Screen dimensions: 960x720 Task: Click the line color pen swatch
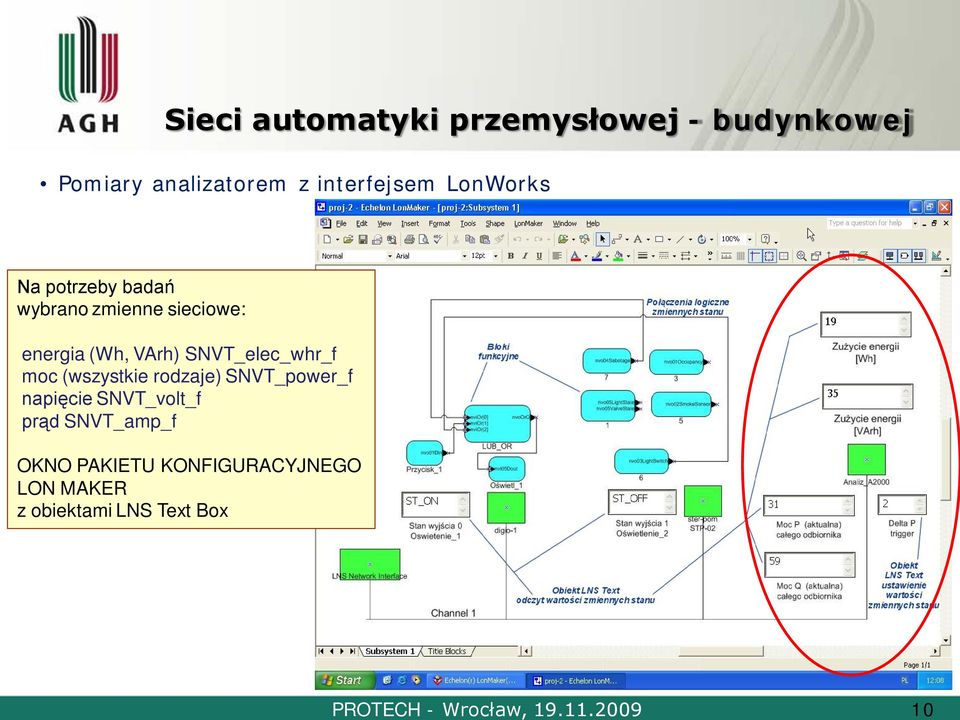[x=597, y=256]
